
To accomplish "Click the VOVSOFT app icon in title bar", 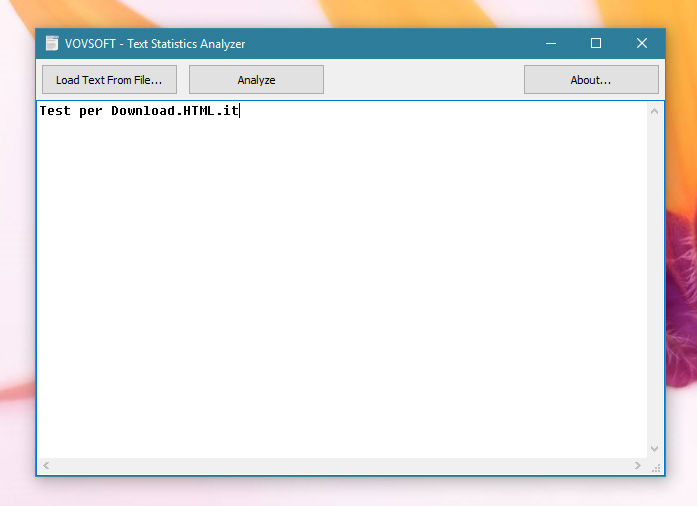I will point(52,43).
